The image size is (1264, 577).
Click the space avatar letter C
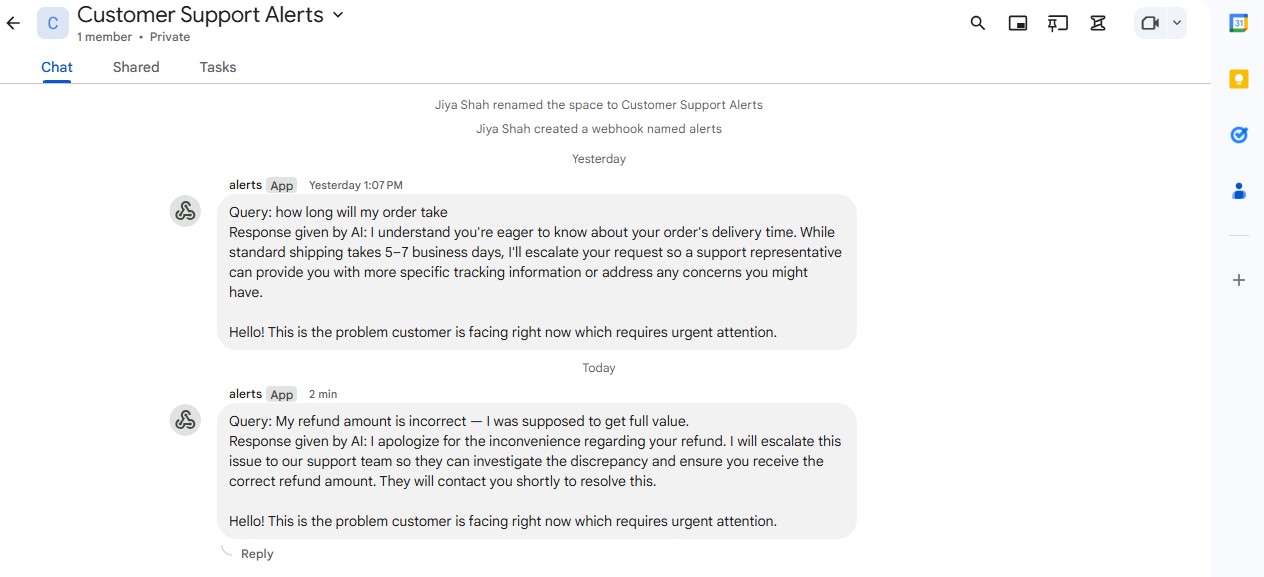pyautogui.click(x=53, y=23)
